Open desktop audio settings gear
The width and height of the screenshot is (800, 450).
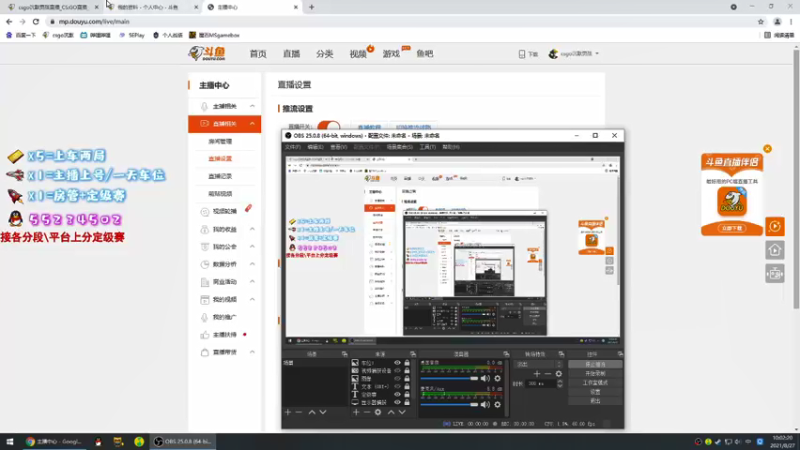[x=497, y=379]
